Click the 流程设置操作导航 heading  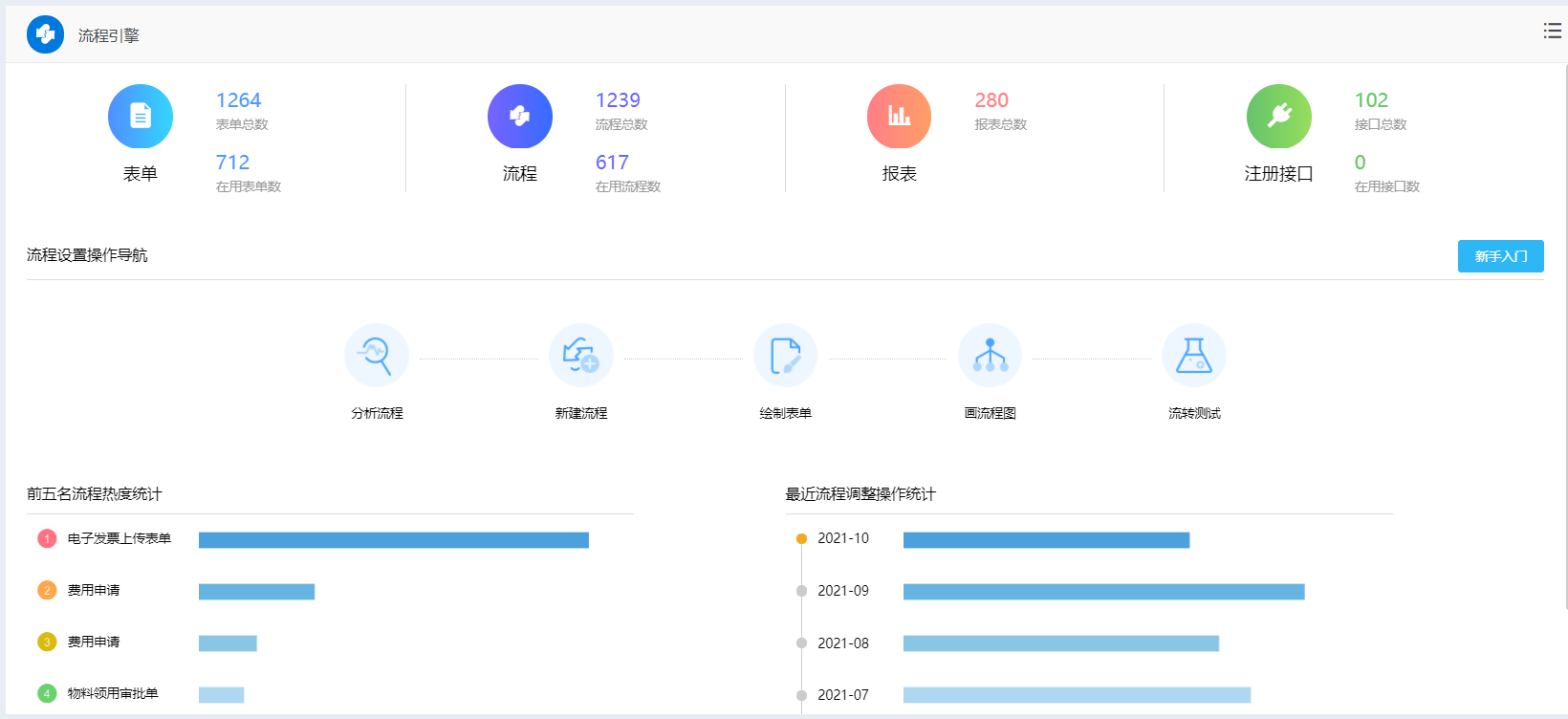87,255
